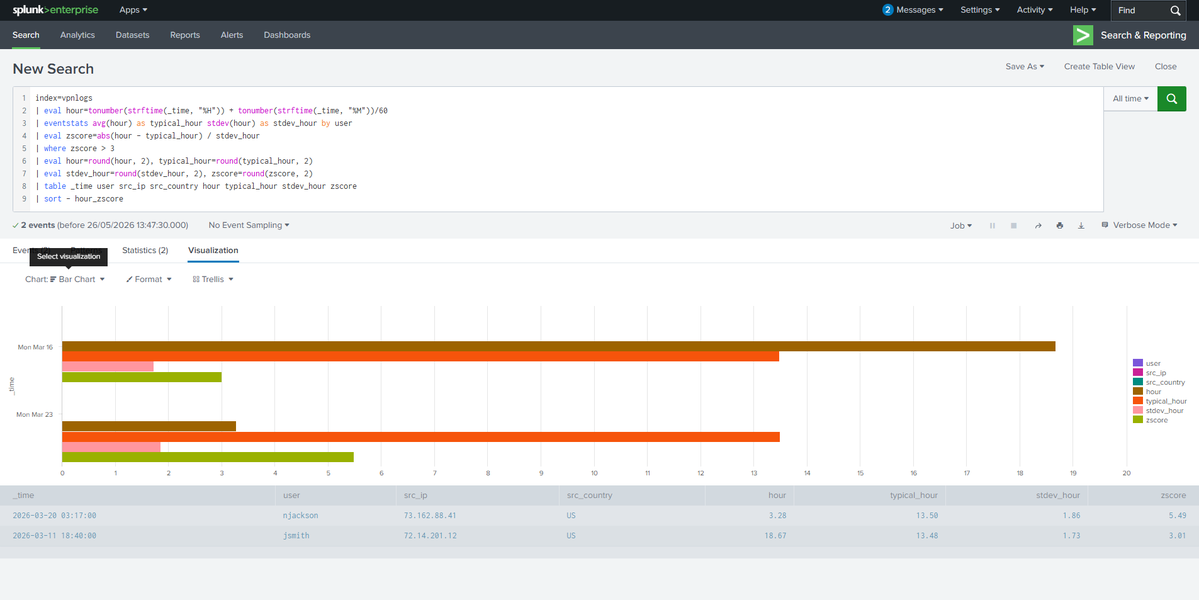1199x600 pixels.
Task: Click the timestamp 2026-03-20 03:17:00
Action: point(54,515)
